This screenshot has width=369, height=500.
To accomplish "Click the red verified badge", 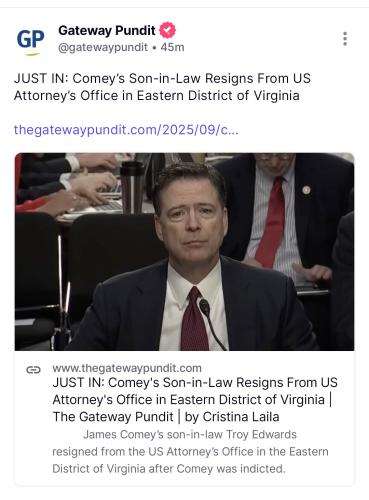I will tap(167, 30).
